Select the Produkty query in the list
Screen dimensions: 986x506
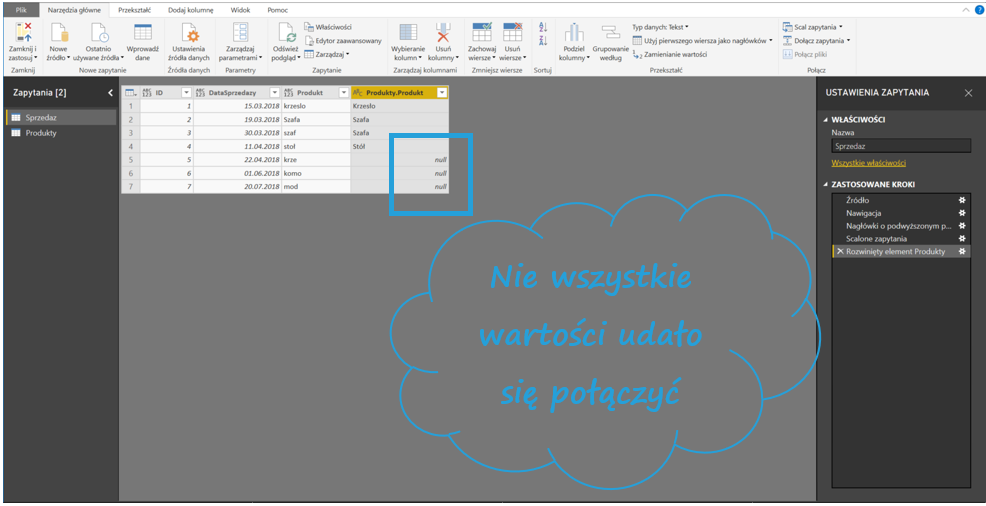pyautogui.click(x=41, y=132)
